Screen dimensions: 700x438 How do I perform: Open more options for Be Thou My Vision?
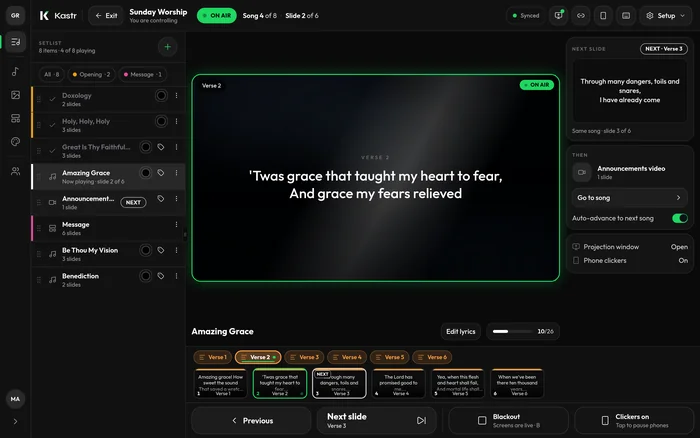click(x=176, y=250)
